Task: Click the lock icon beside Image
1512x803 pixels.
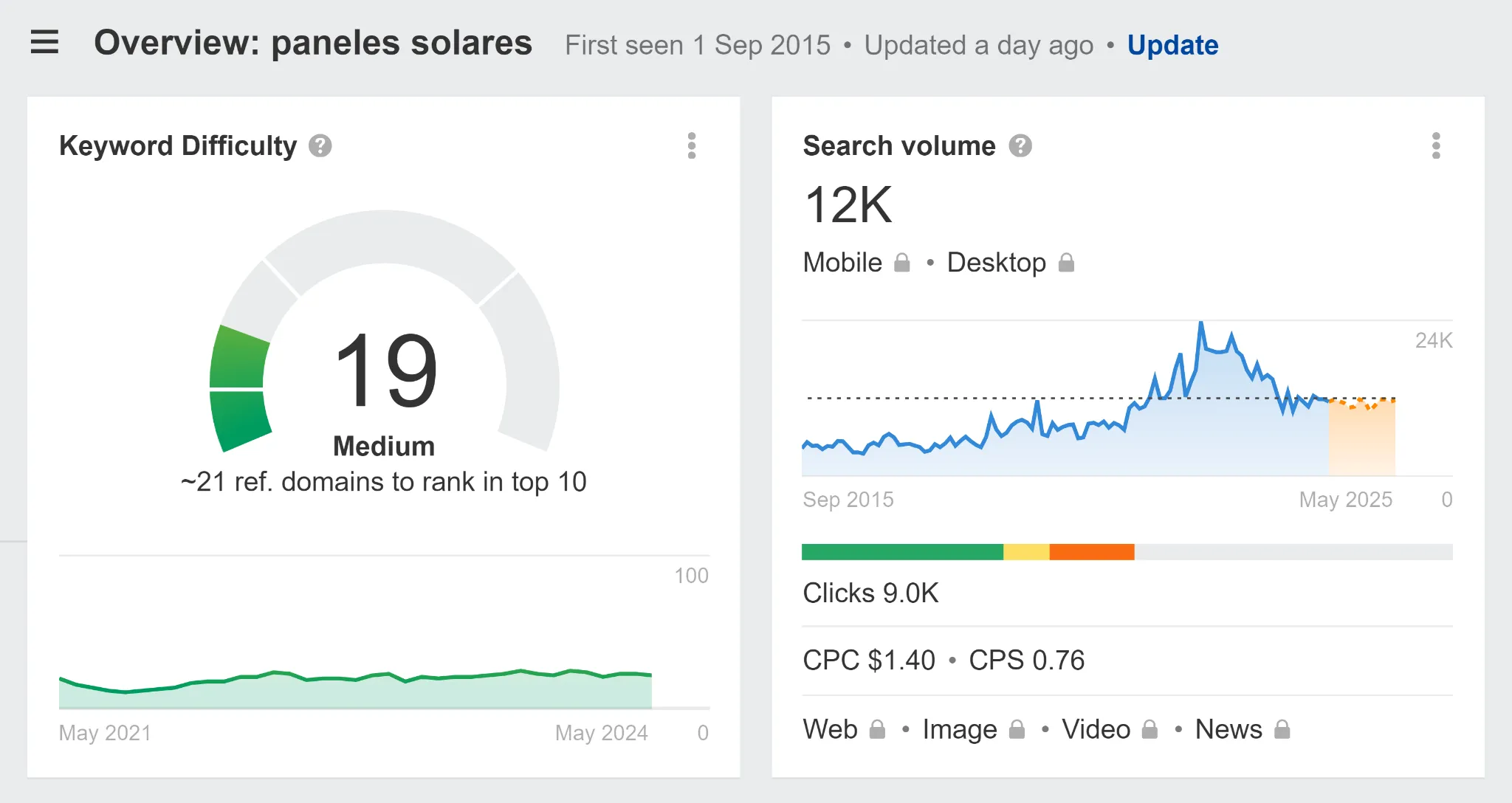Action: pos(1017,729)
